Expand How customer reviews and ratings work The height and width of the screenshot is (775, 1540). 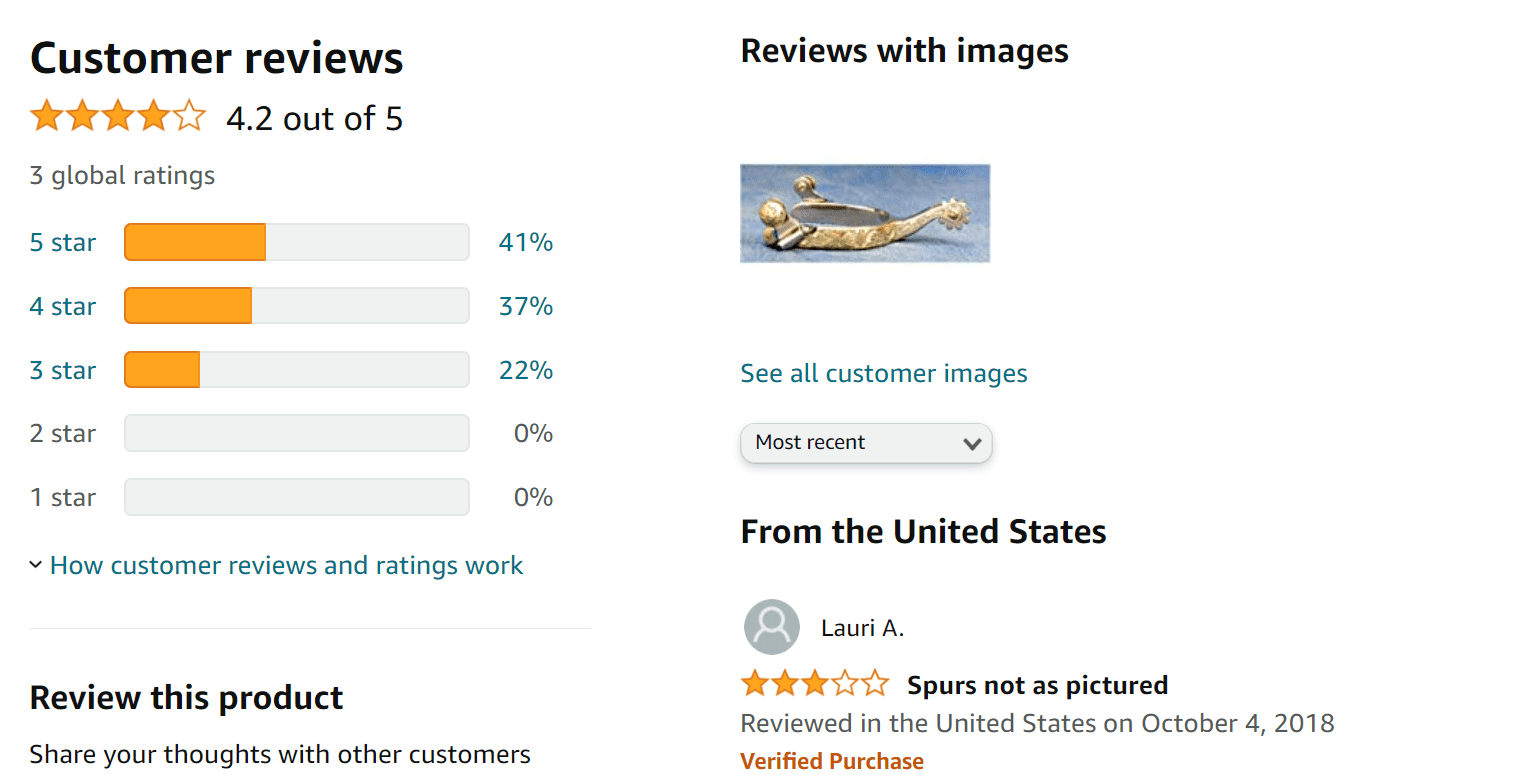tap(286, 566)
